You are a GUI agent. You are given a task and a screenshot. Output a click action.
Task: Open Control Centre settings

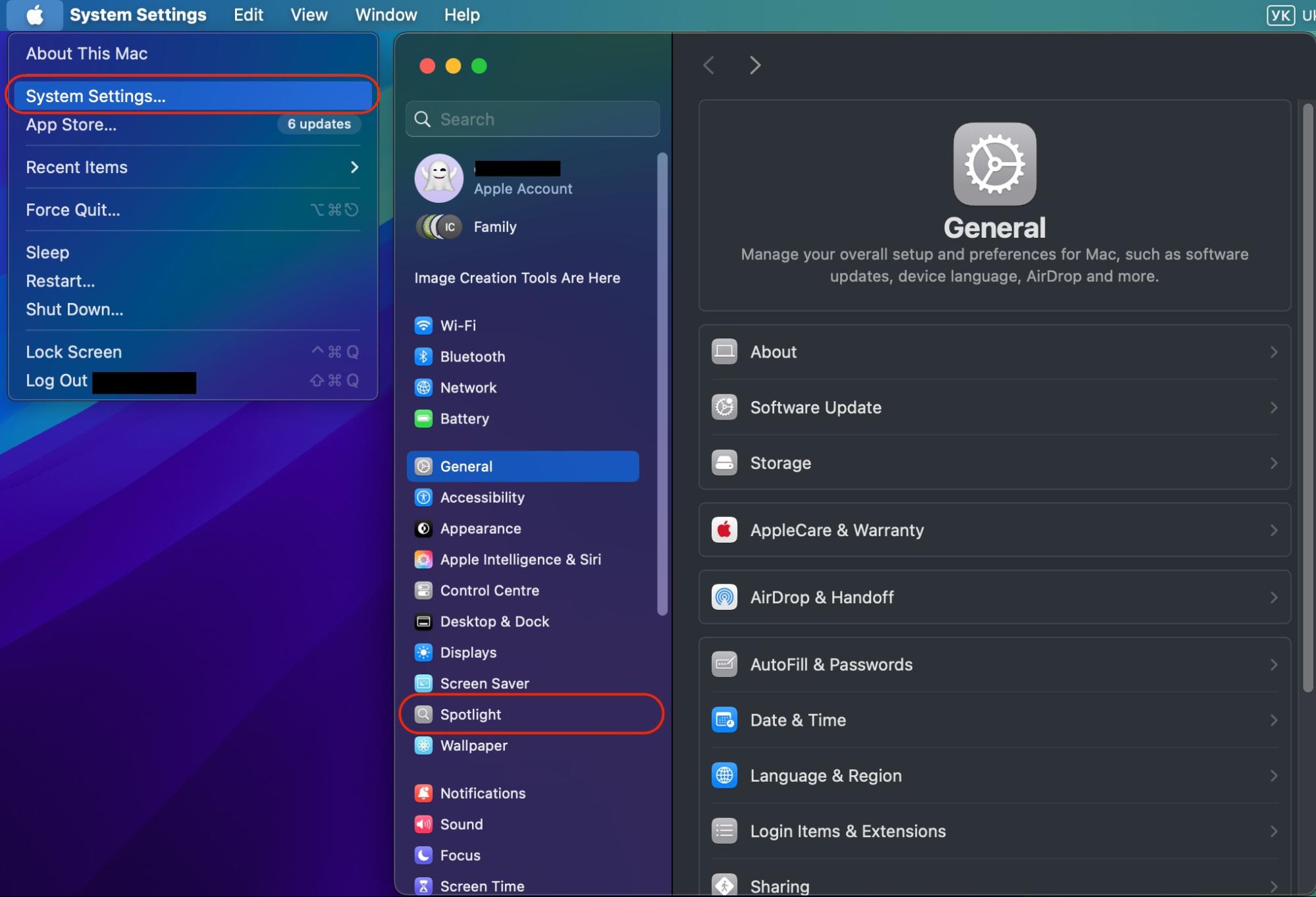[490, 590]
